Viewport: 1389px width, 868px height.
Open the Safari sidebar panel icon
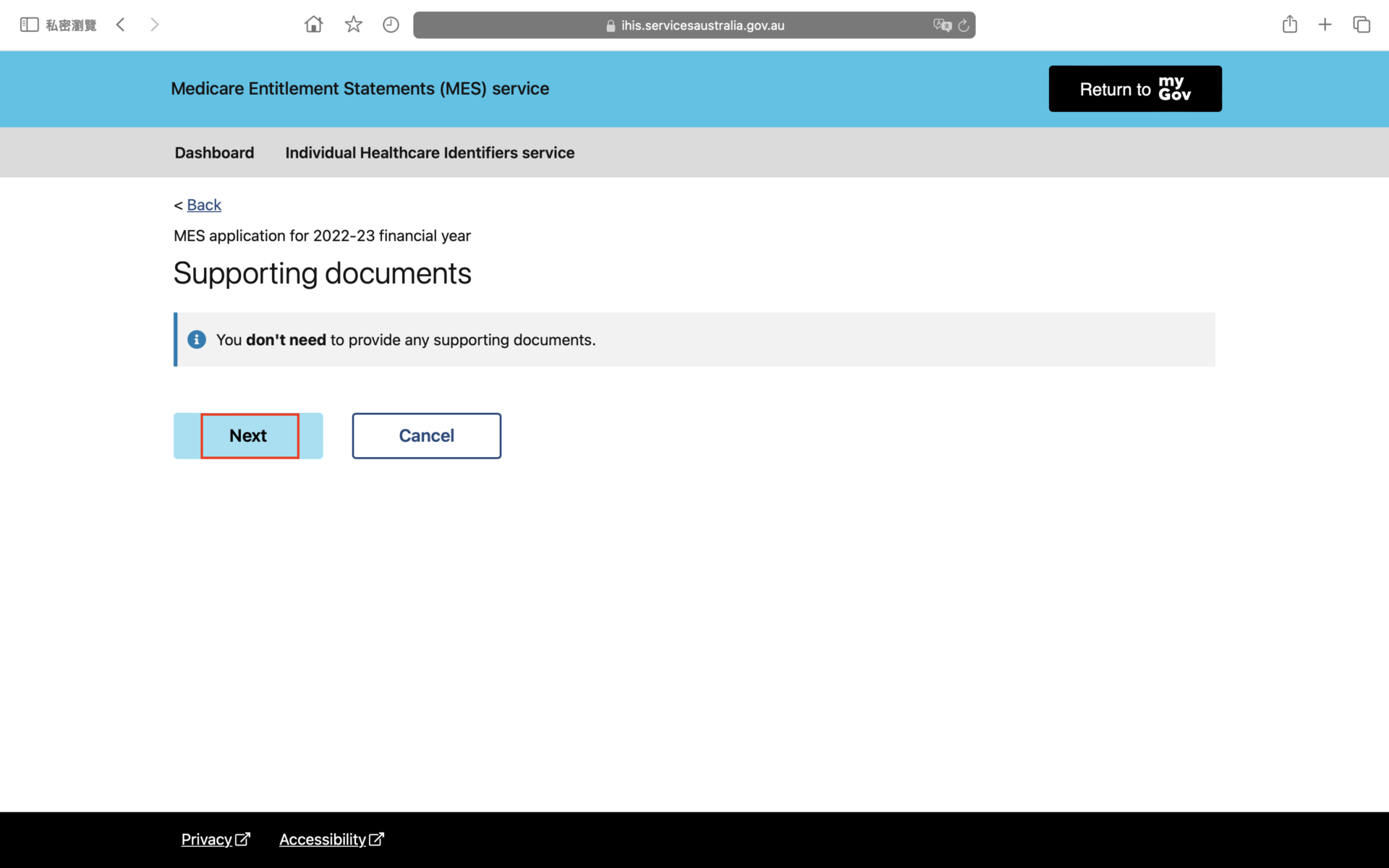29,25
